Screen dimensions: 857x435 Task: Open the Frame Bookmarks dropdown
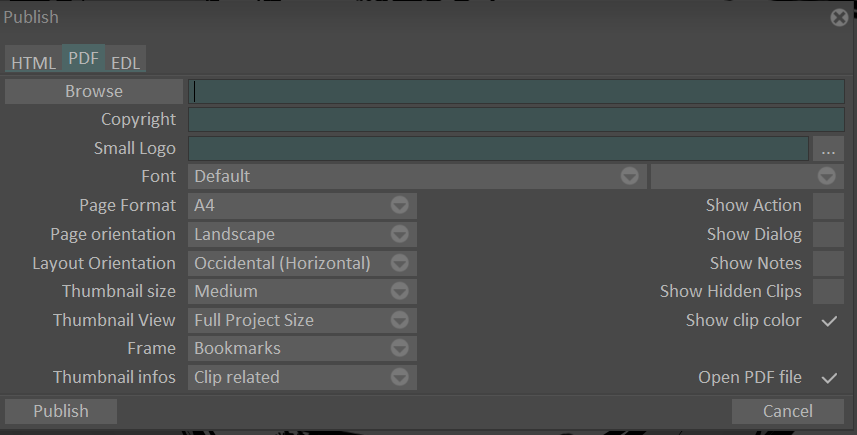[x=302, y=349]
